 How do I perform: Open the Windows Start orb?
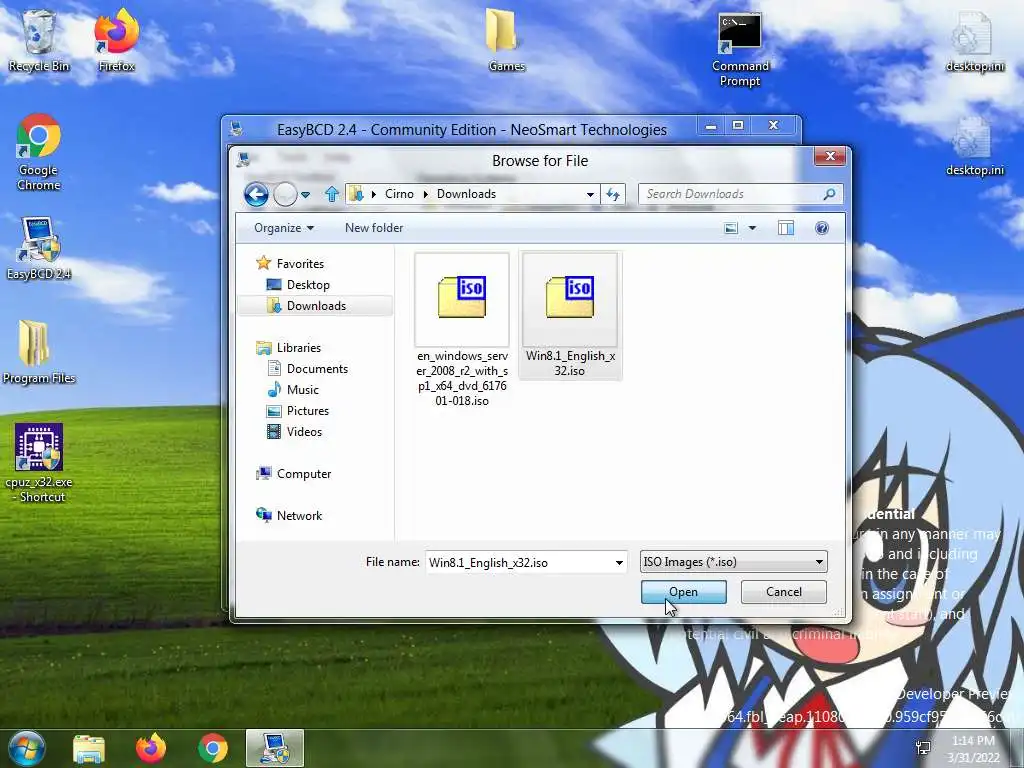[25, 748]
